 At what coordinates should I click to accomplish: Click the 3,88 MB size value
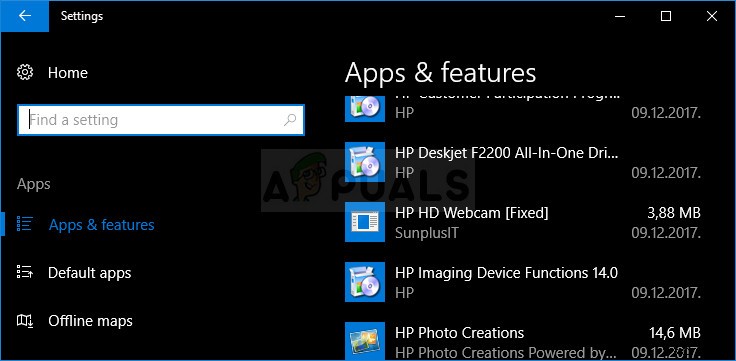point(674,213)
